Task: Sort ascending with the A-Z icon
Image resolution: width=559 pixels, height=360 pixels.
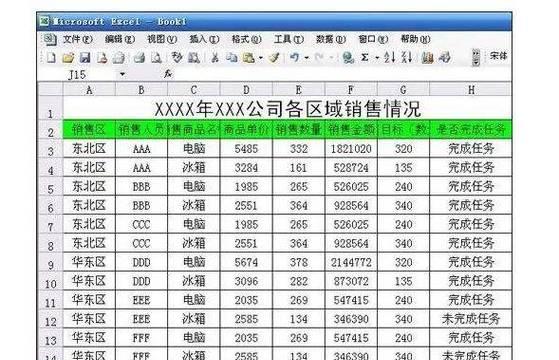Action: click(390, 57)
